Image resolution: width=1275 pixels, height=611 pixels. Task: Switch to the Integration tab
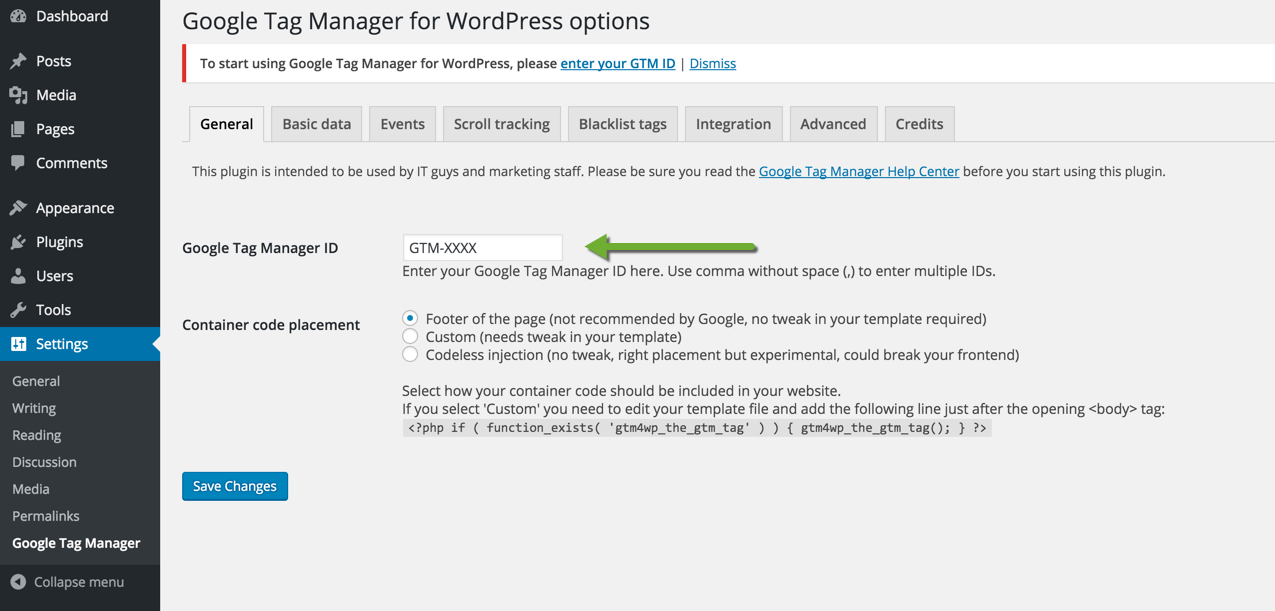(733, 124)
